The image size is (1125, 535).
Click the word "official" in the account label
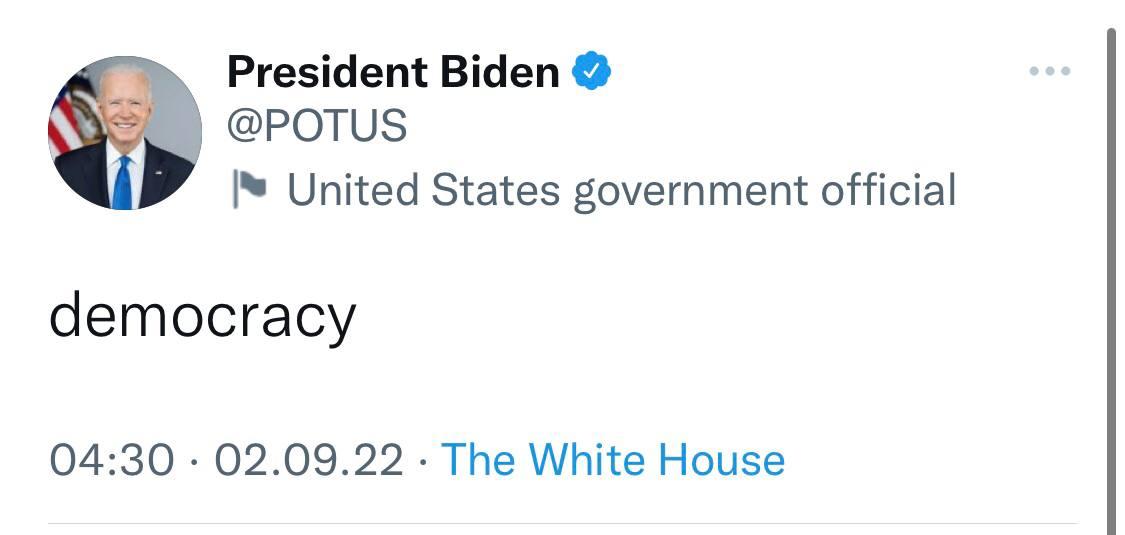tap(888, 189)
